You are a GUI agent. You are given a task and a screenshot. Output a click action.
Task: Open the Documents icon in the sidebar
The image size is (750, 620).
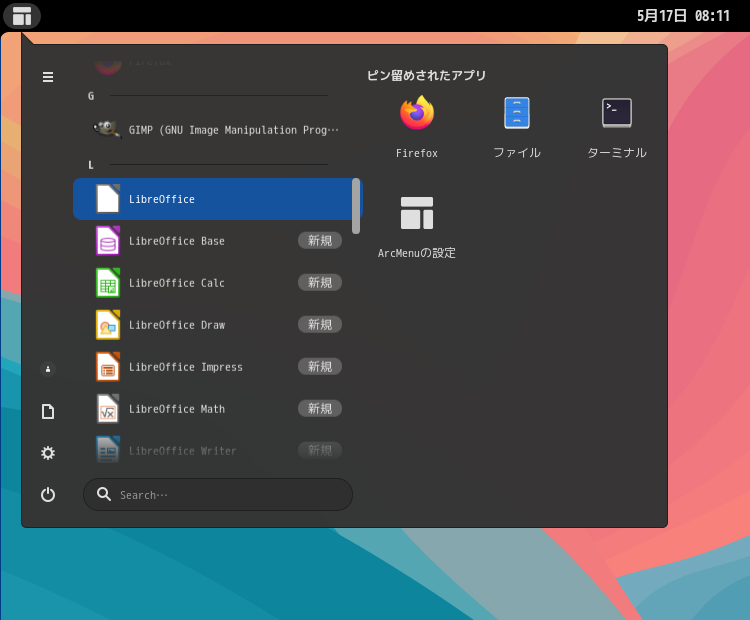click(48, 411)
